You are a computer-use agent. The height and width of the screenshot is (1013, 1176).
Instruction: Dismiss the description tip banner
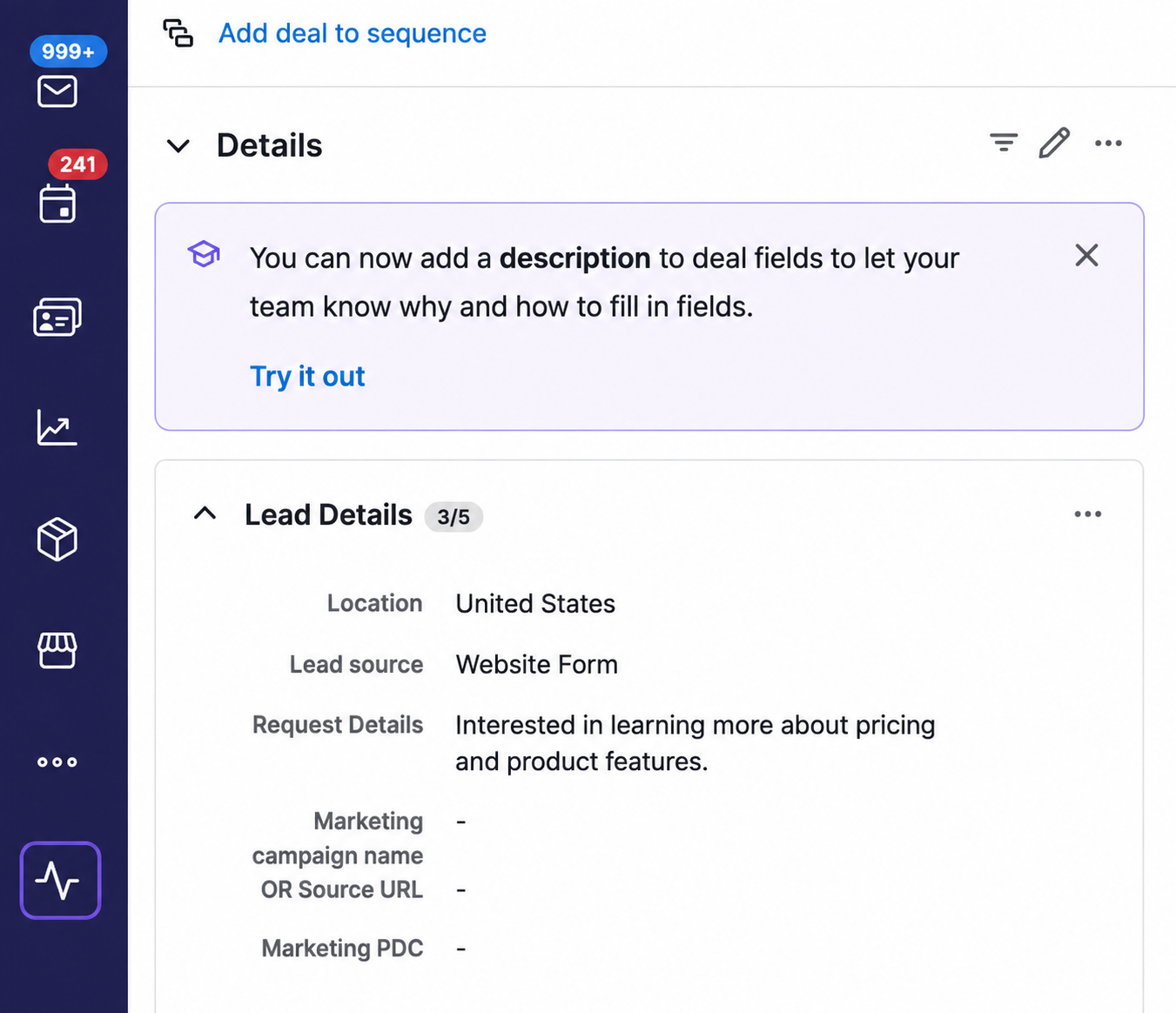coord(1086,255)
